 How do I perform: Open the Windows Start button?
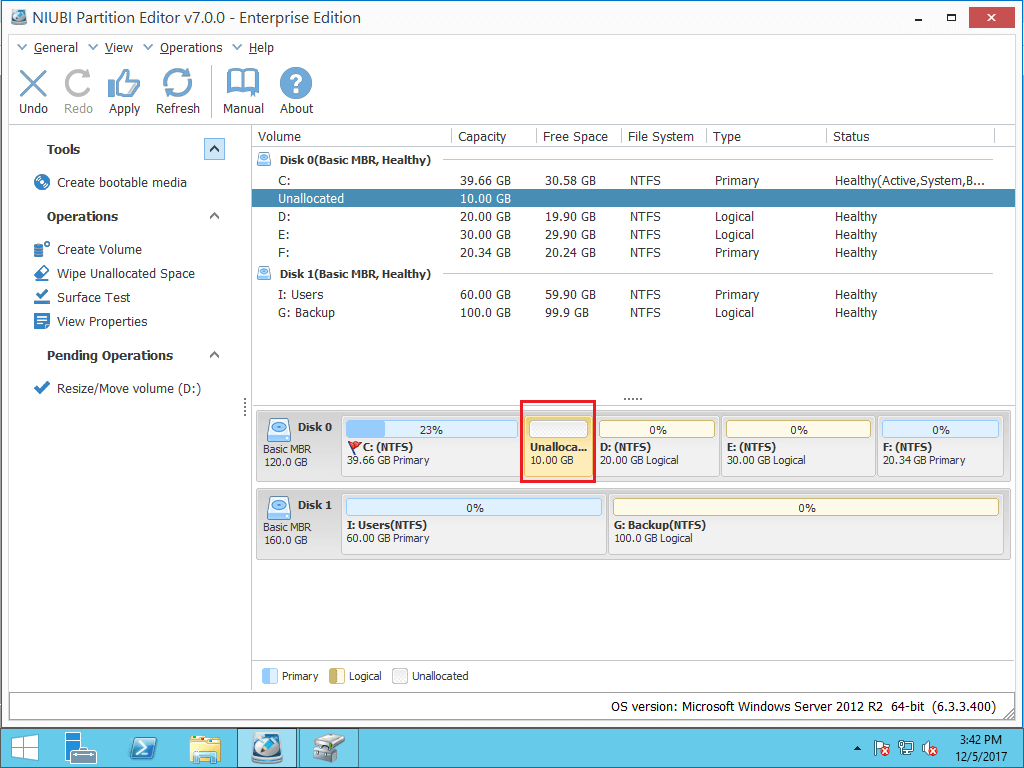[x=25, y=748]
